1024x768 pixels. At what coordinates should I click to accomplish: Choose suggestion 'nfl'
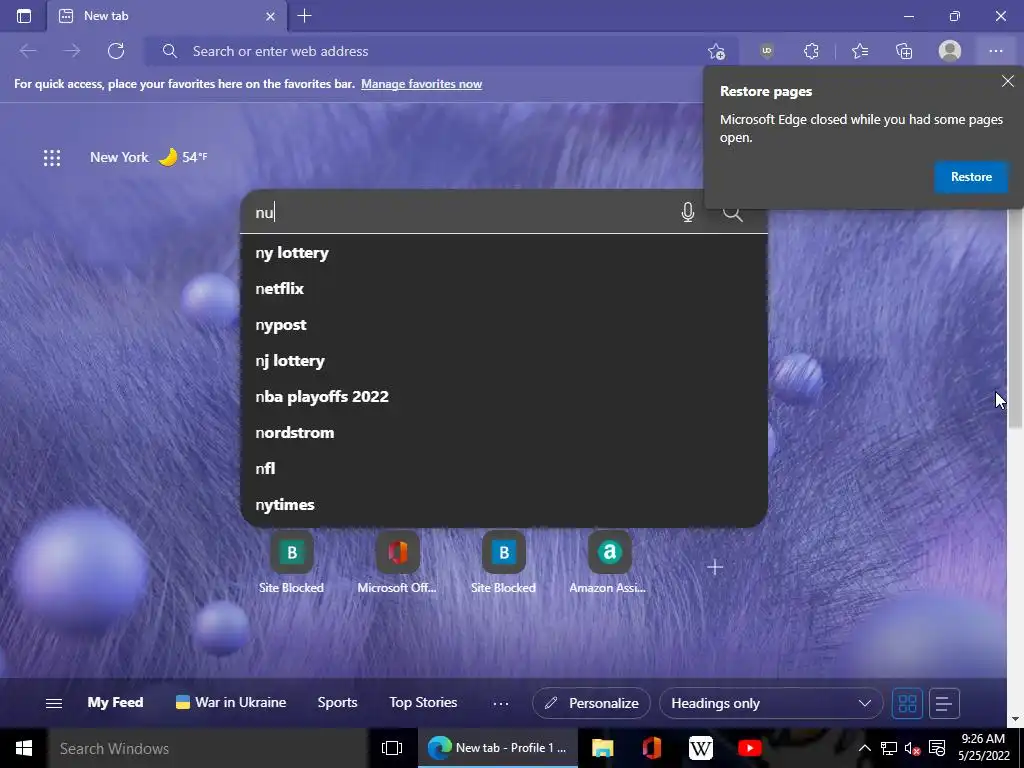(x=504, y=468)
